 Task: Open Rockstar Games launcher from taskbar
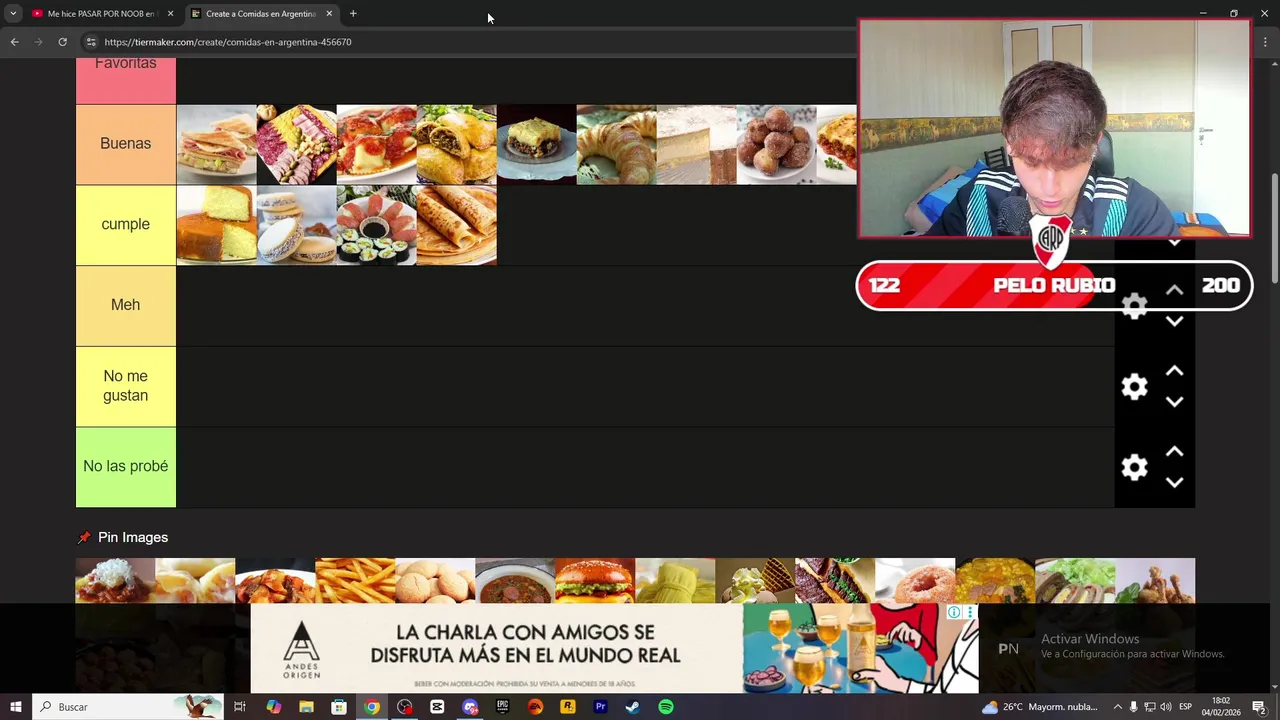pos(568,707)
